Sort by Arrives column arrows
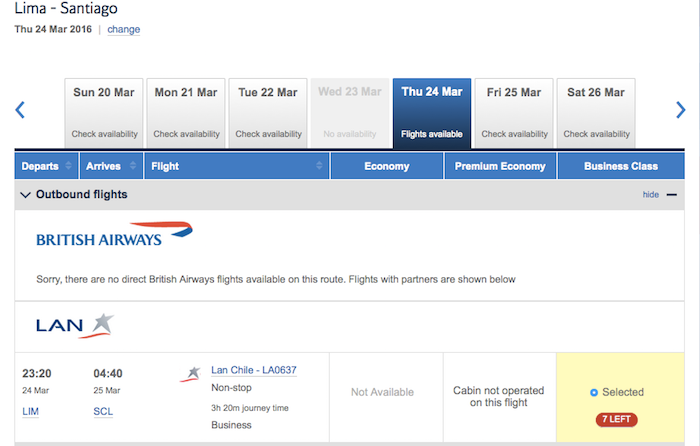The height and width of the screenshot is (446, 700). pyautogui.click(x=133, y=166)
